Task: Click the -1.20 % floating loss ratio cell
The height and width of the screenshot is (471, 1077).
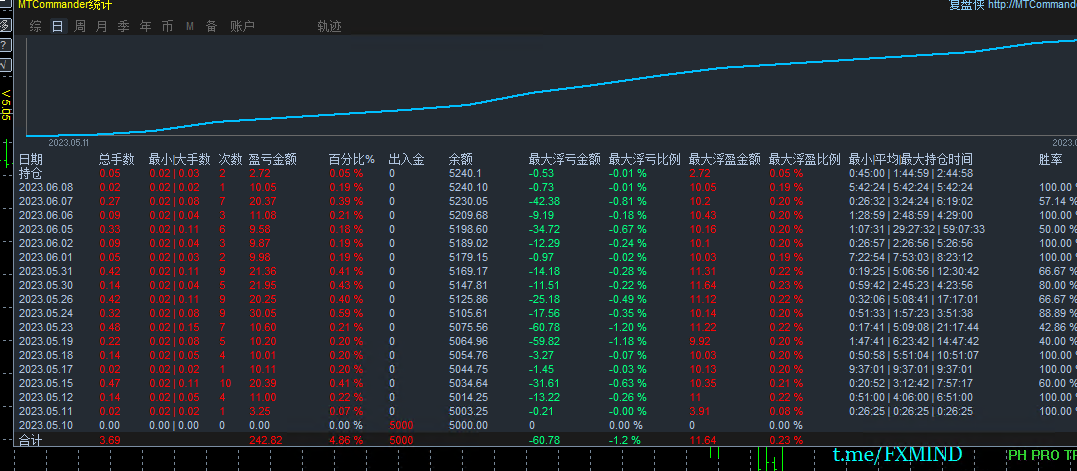Action: pyautogui.click(x=628, y=327)
